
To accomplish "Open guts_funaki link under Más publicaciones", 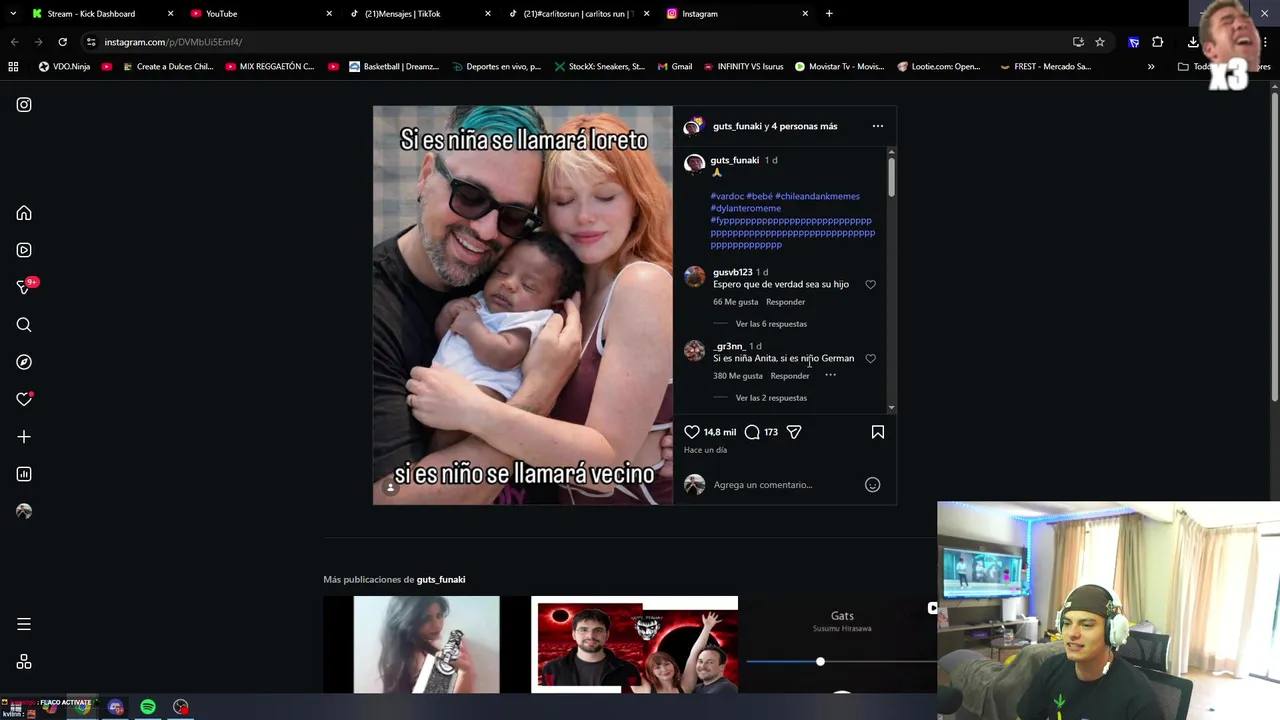I will pyautogui.click(x=441, y=580).
